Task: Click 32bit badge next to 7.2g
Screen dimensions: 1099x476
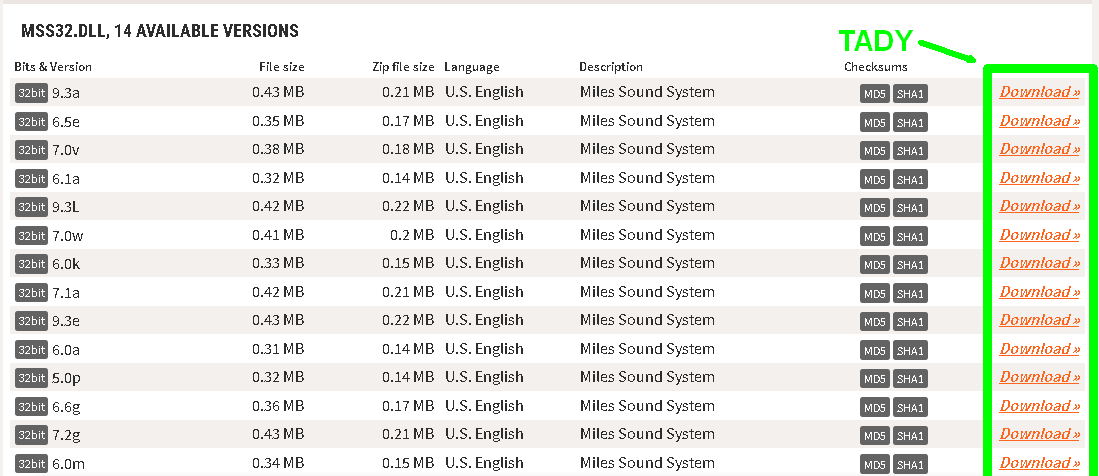Action: coord(31,435)
